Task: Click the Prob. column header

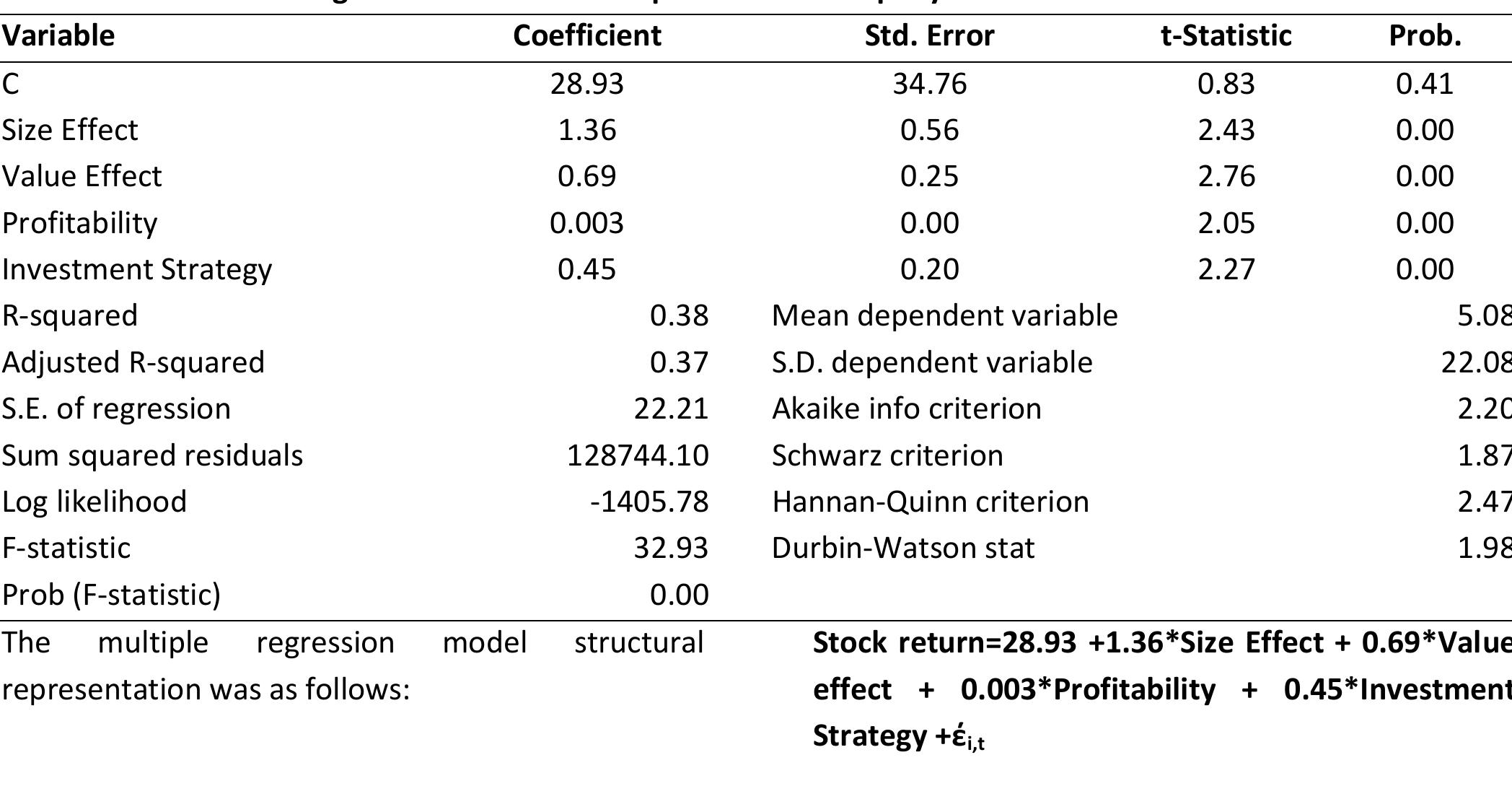Action: coord(1425,36)
